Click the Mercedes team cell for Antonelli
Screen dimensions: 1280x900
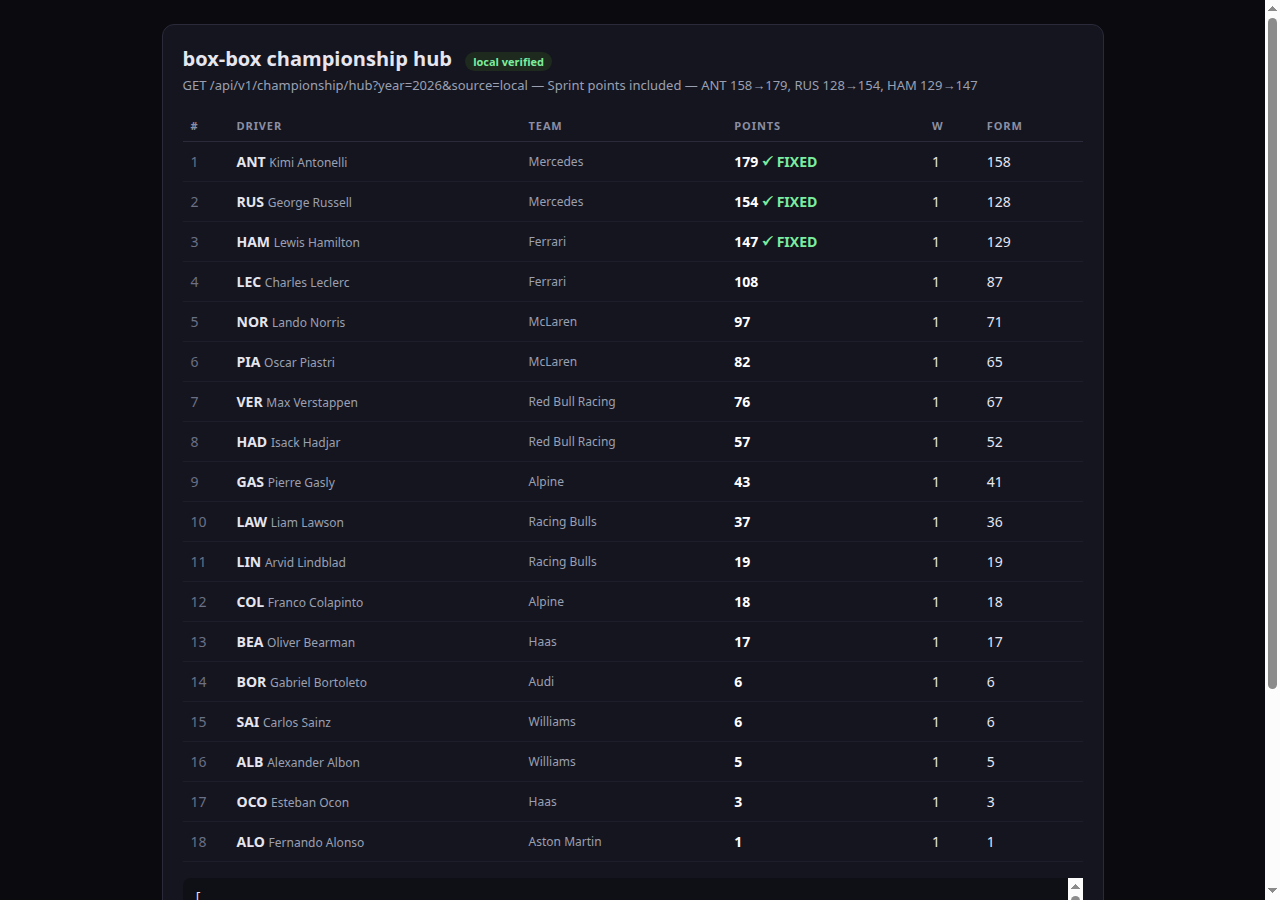pos(556,162)
